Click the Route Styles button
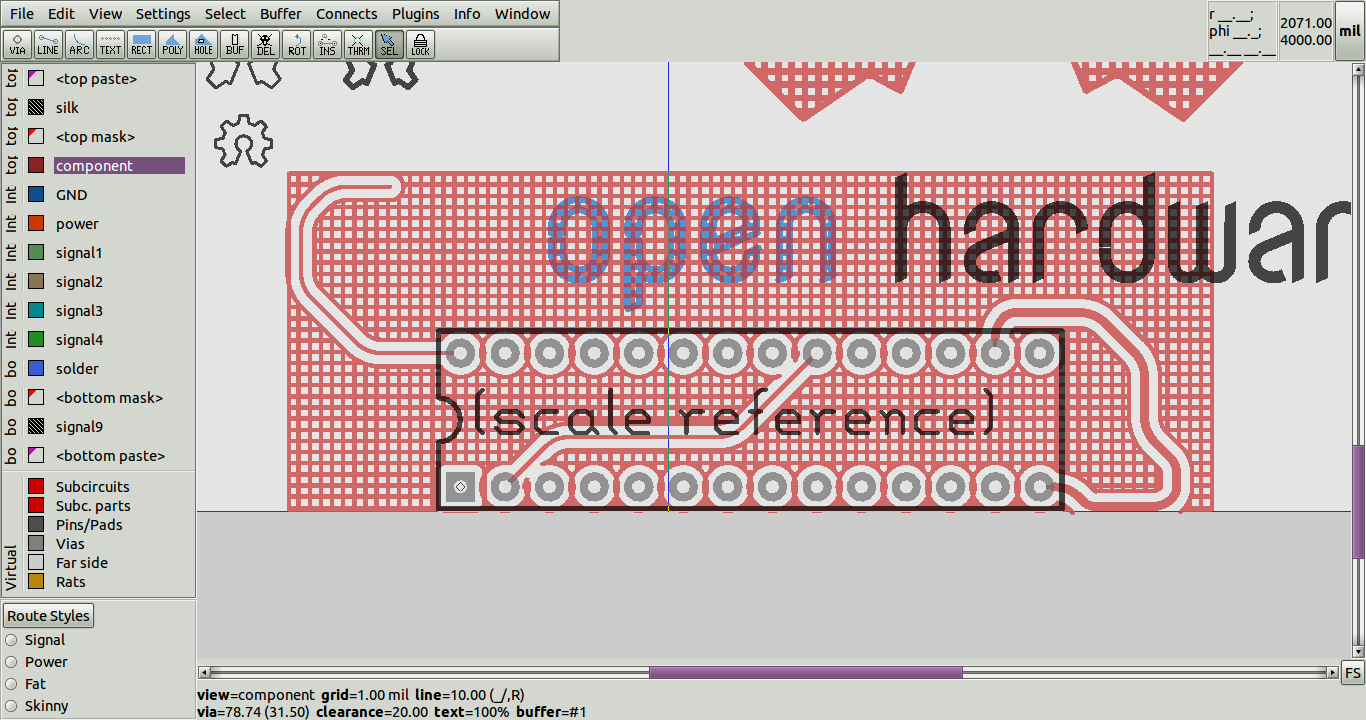 (48, 615)
